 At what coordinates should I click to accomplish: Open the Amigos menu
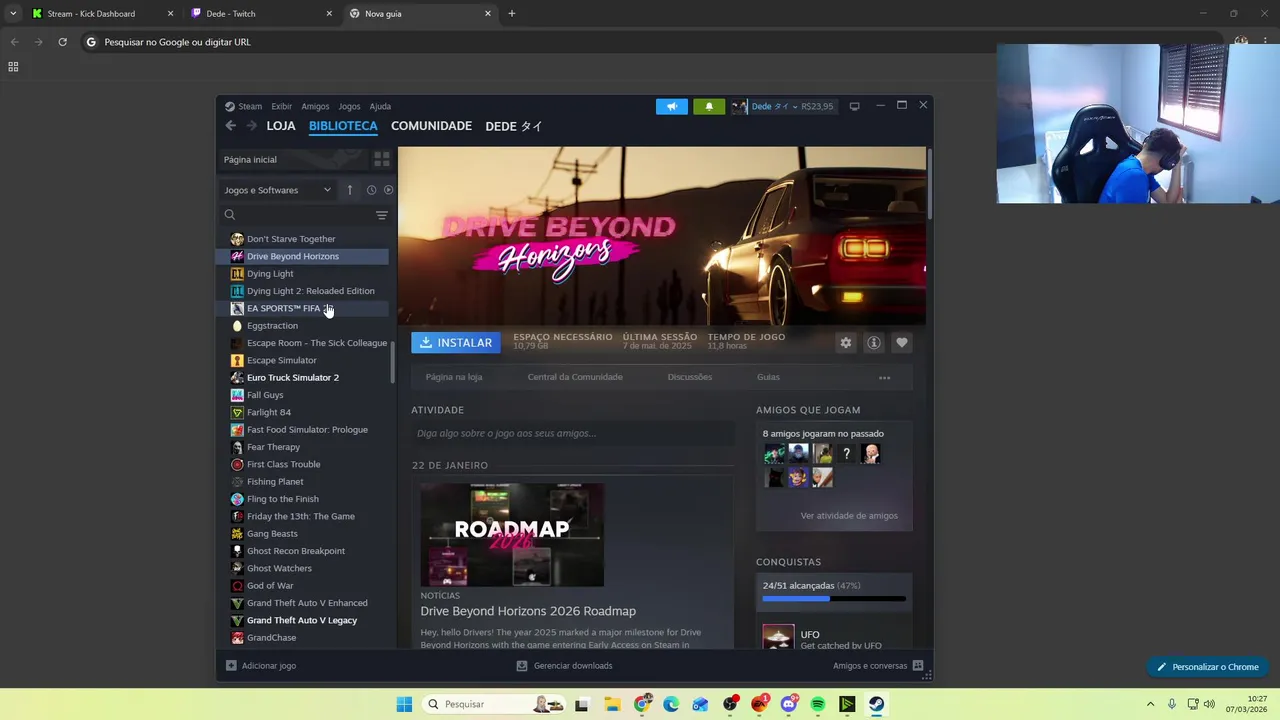(315, 106)
